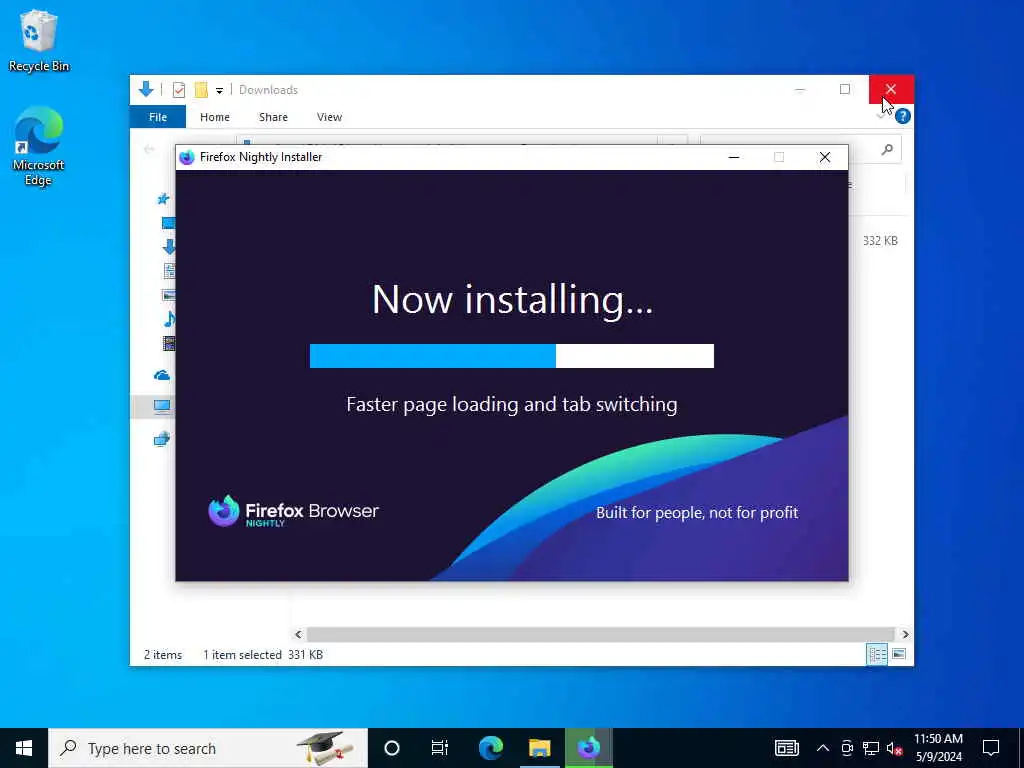Screen dimensions: 1024x768
Task: Switch to Details view in status bar
Action: [x=876, y=654]
